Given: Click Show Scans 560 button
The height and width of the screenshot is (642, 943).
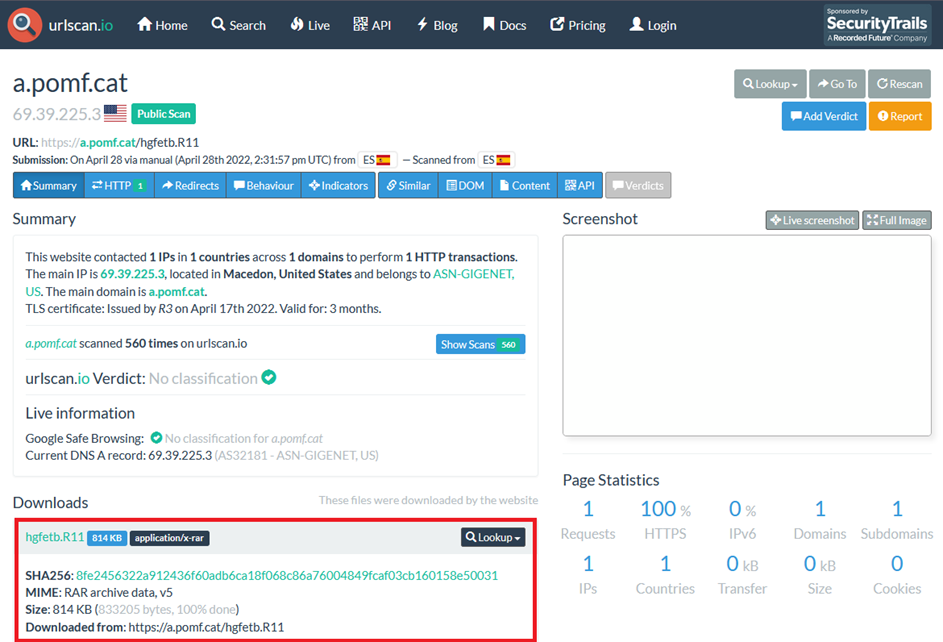Looking at the screenshot, I should click(480, 344).
